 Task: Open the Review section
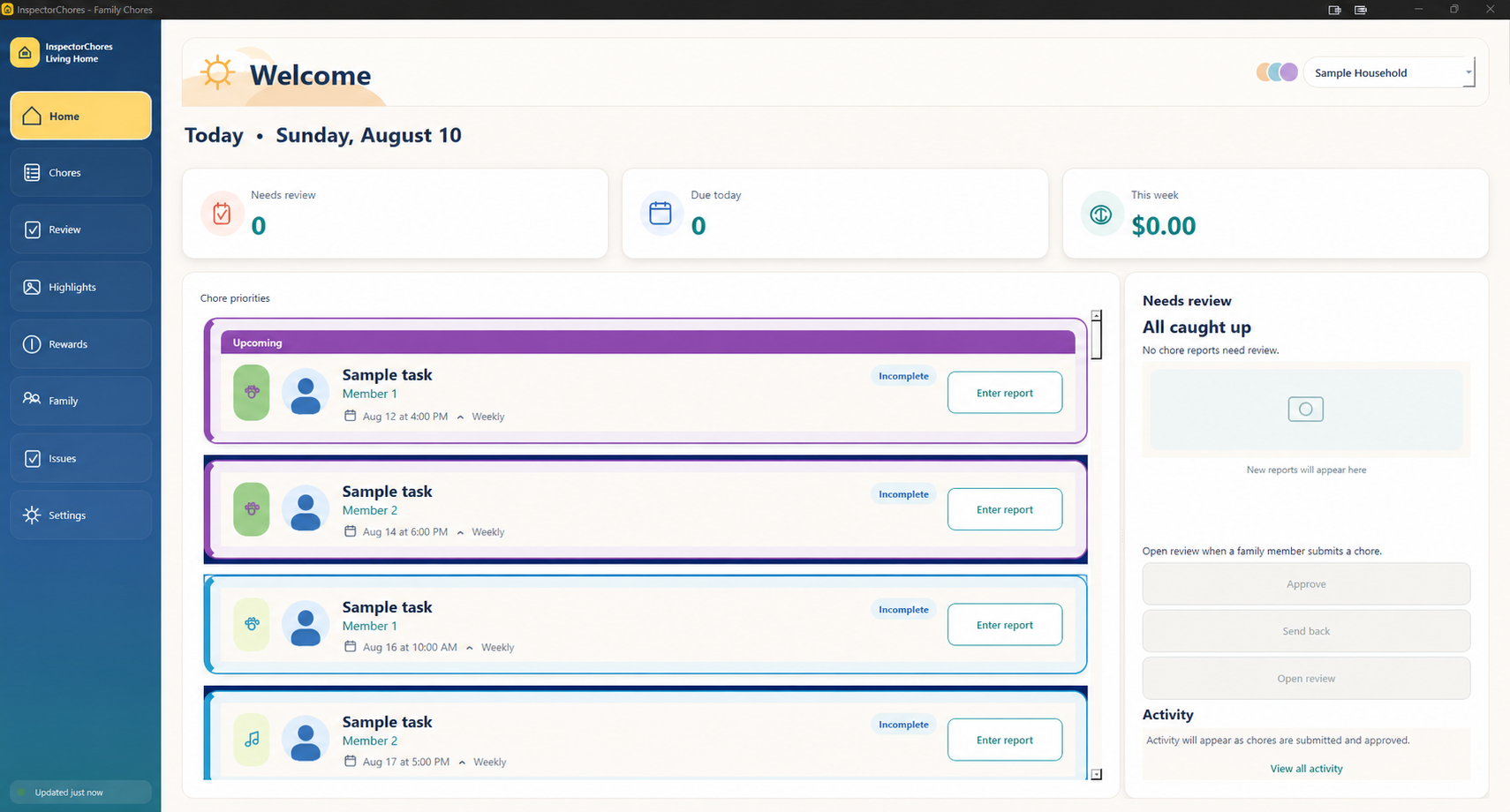coord(80,229)
